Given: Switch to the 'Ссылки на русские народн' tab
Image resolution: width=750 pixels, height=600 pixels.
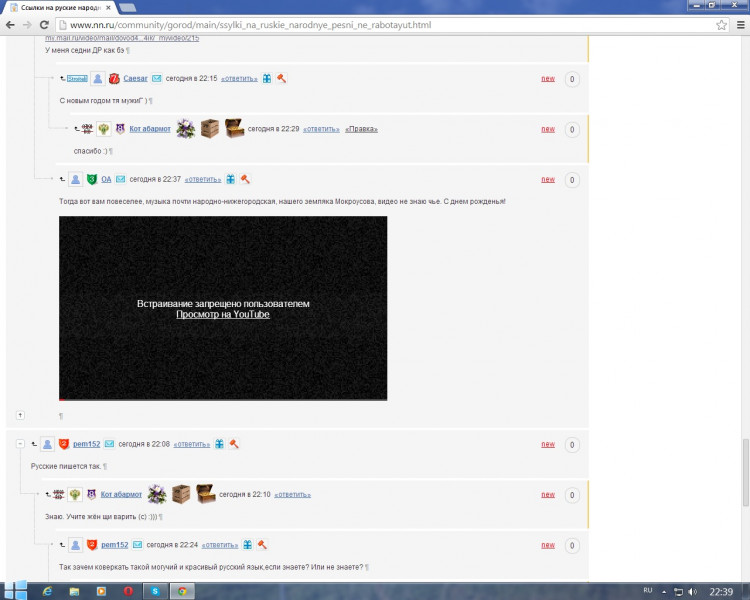Looking at the screenshot, I should [60, 7].
